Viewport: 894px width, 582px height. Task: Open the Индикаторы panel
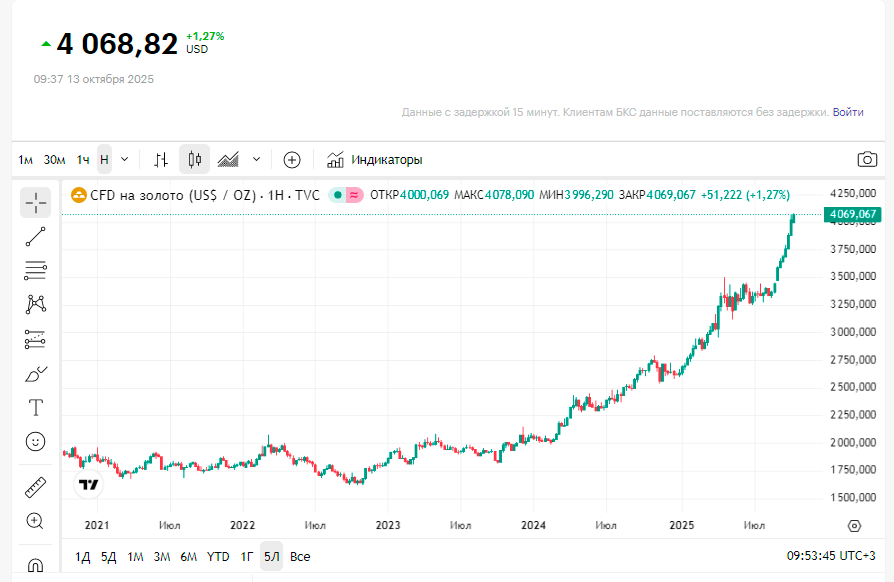[x=375, y=160]
